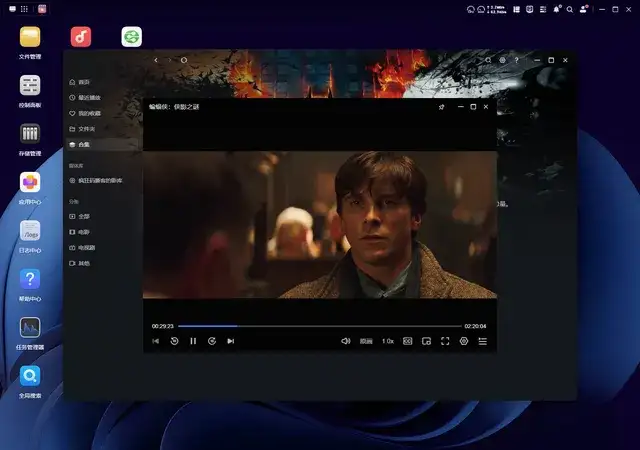
Task: Enable picture-in-picture mode
Action: click(x=426, y=341)
